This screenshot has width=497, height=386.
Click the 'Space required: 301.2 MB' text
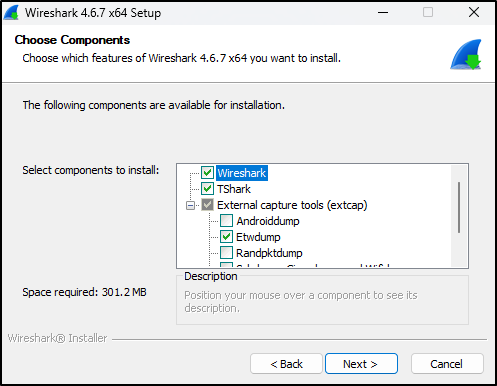tap(84, 292)
